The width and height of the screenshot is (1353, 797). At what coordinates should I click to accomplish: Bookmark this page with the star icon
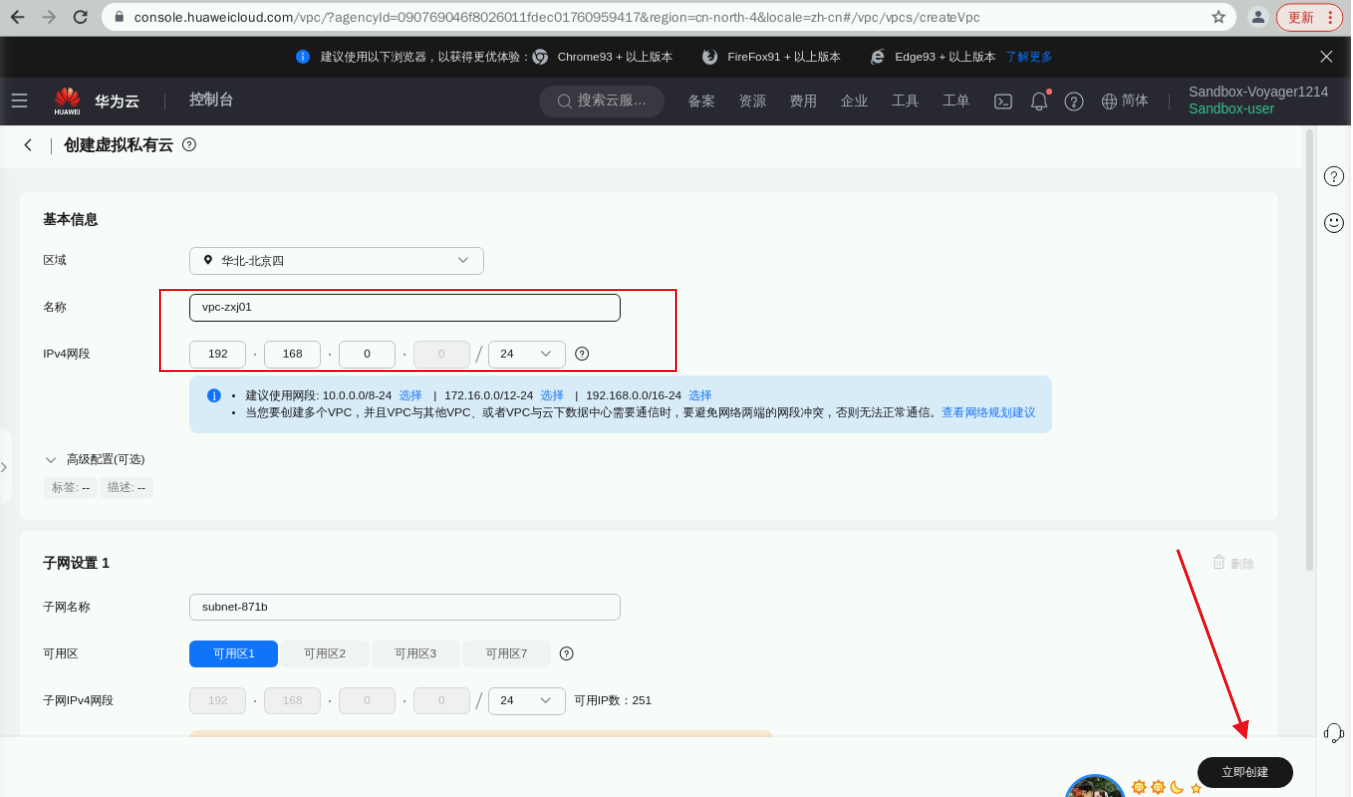[x=1218, y=17]
